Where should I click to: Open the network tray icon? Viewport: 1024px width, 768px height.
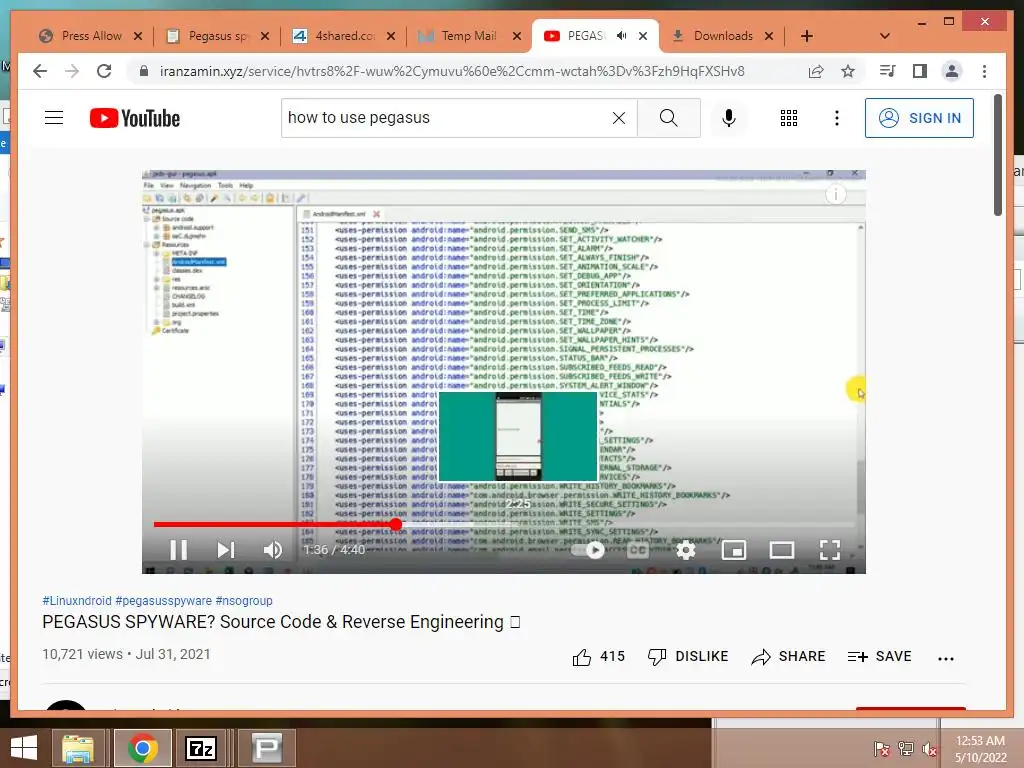pos(906,748)
